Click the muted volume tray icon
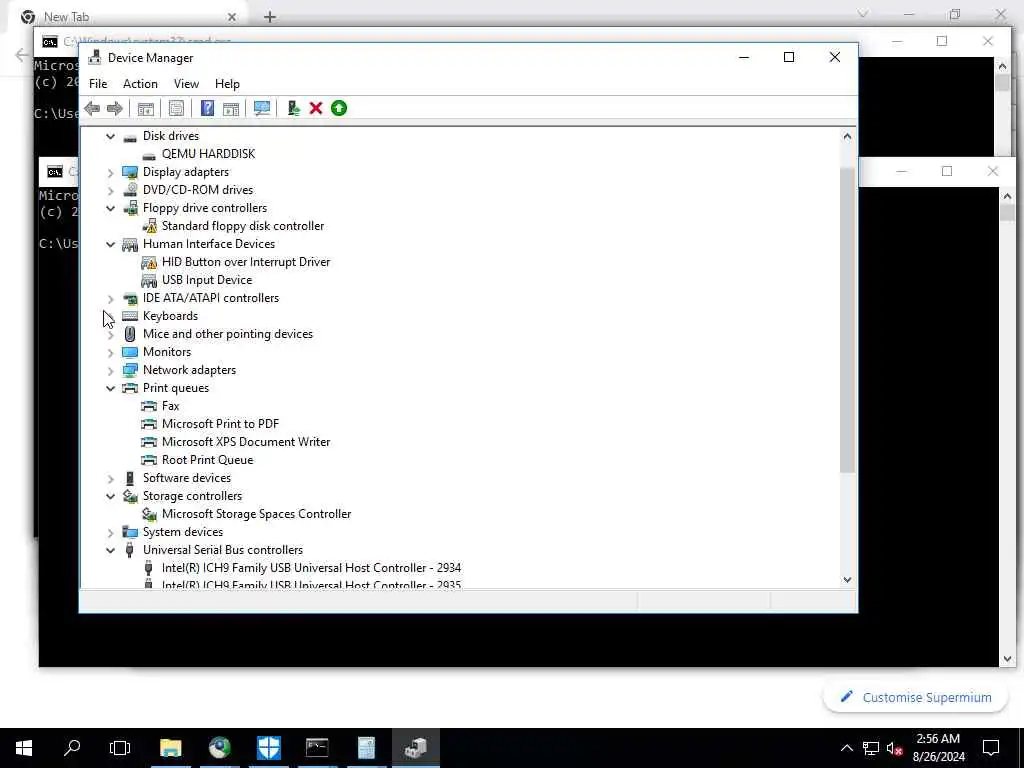Screen dimensions: 1024x768 (x=895, y=748)
